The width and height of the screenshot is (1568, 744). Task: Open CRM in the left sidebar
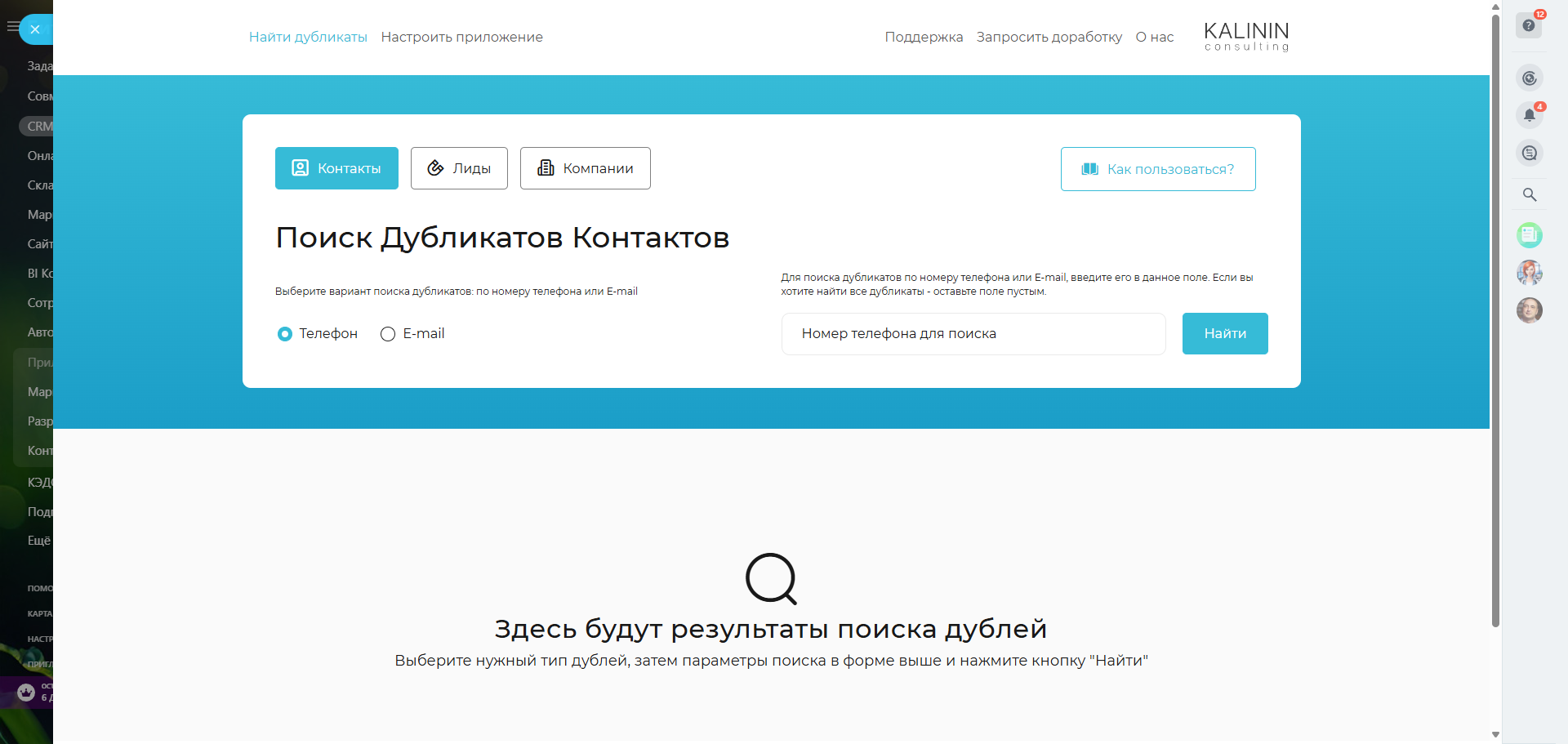click(x=37, y=127)
